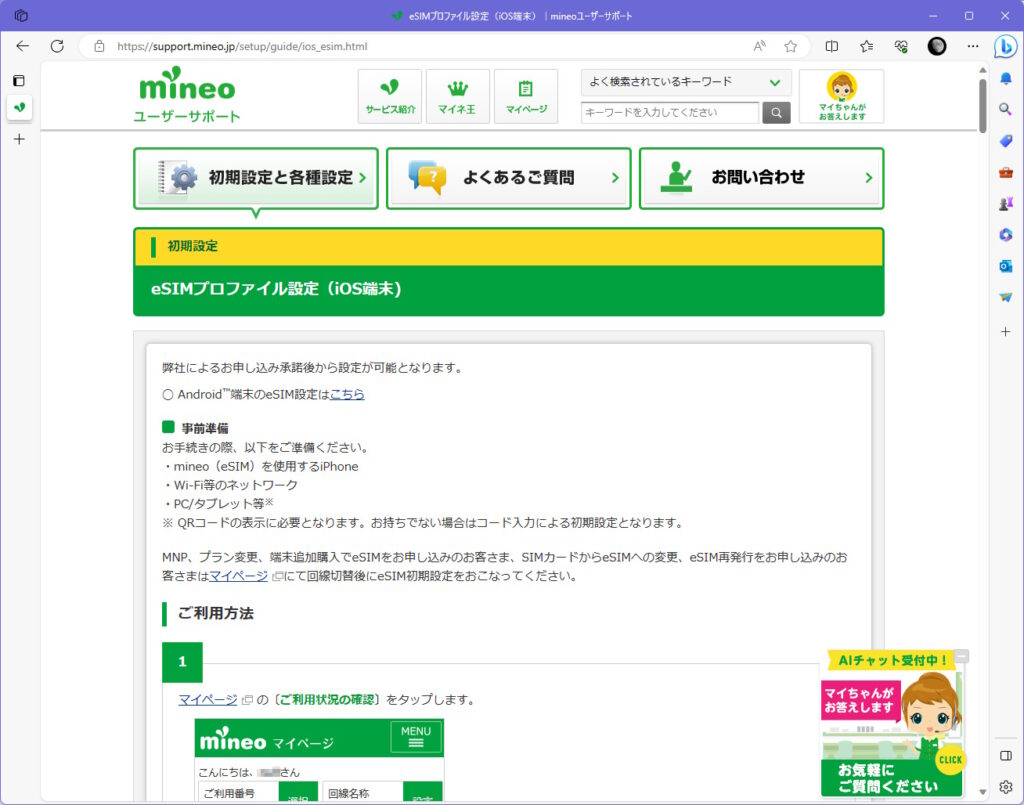Open Outlook in the sidebar
The width and height of the screenshot is (1024, 805).
[x=1006, y=266]
